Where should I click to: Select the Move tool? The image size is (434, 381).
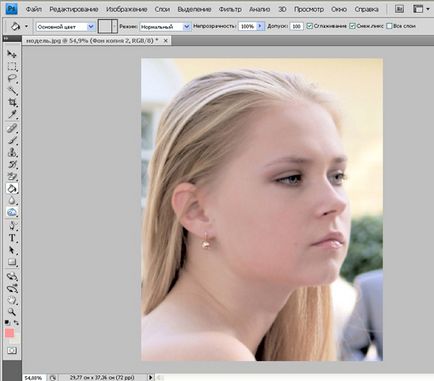click(x=12, y=54)
